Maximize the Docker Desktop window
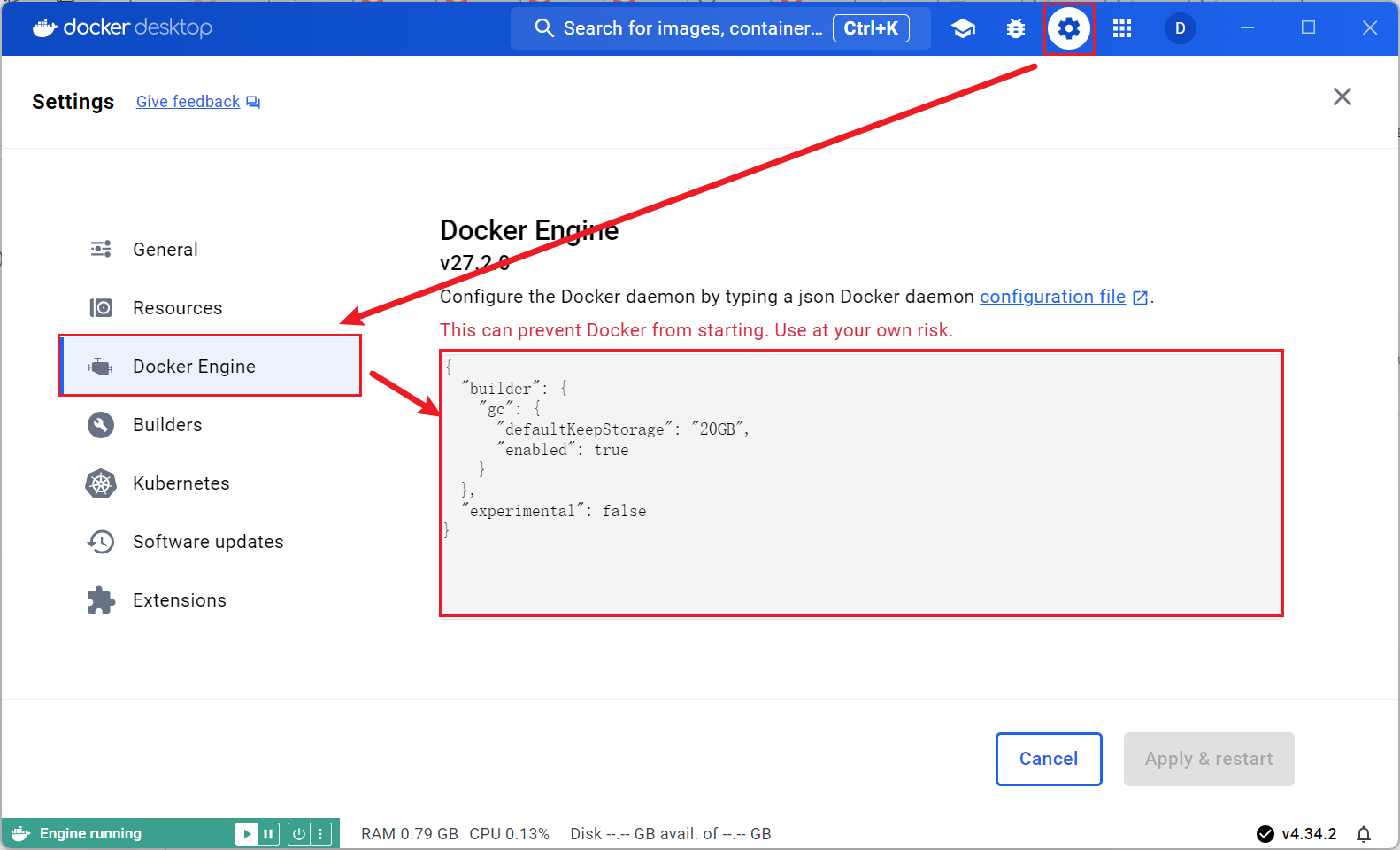Screen dimensions: 1400x850 [x=1308, y=28]
